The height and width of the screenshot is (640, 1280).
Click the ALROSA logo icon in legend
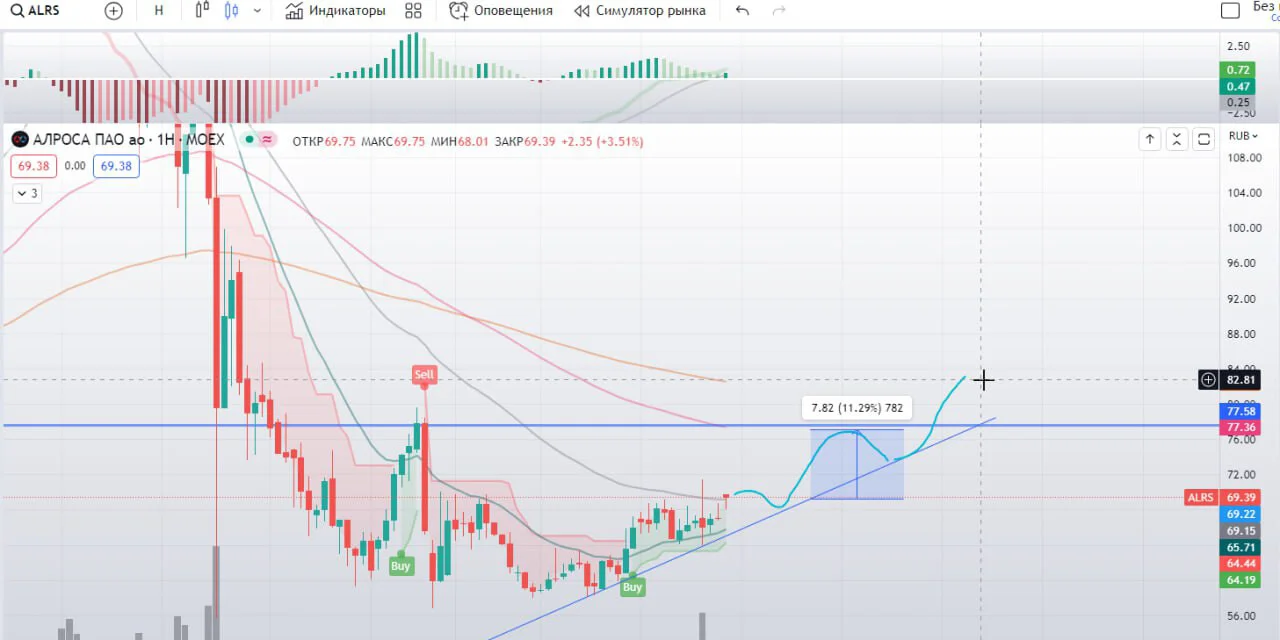[19, 140]
